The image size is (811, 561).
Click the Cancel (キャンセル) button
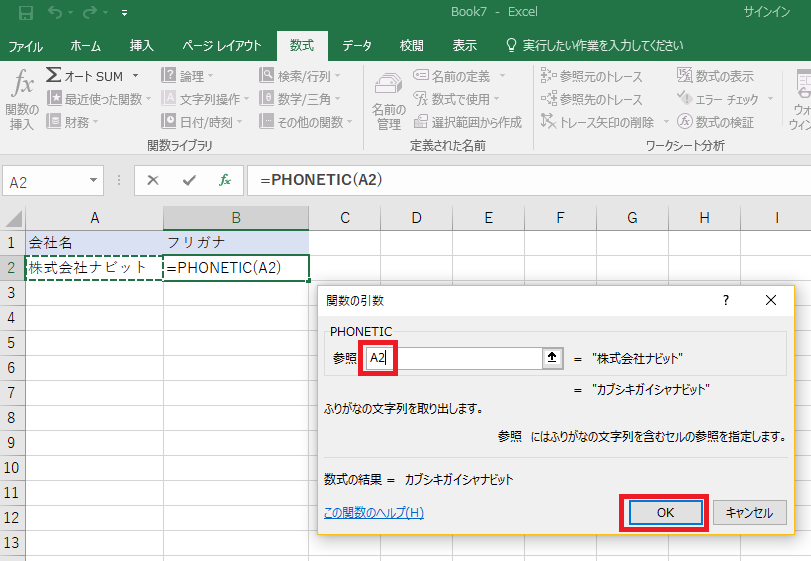pos(750,512)
